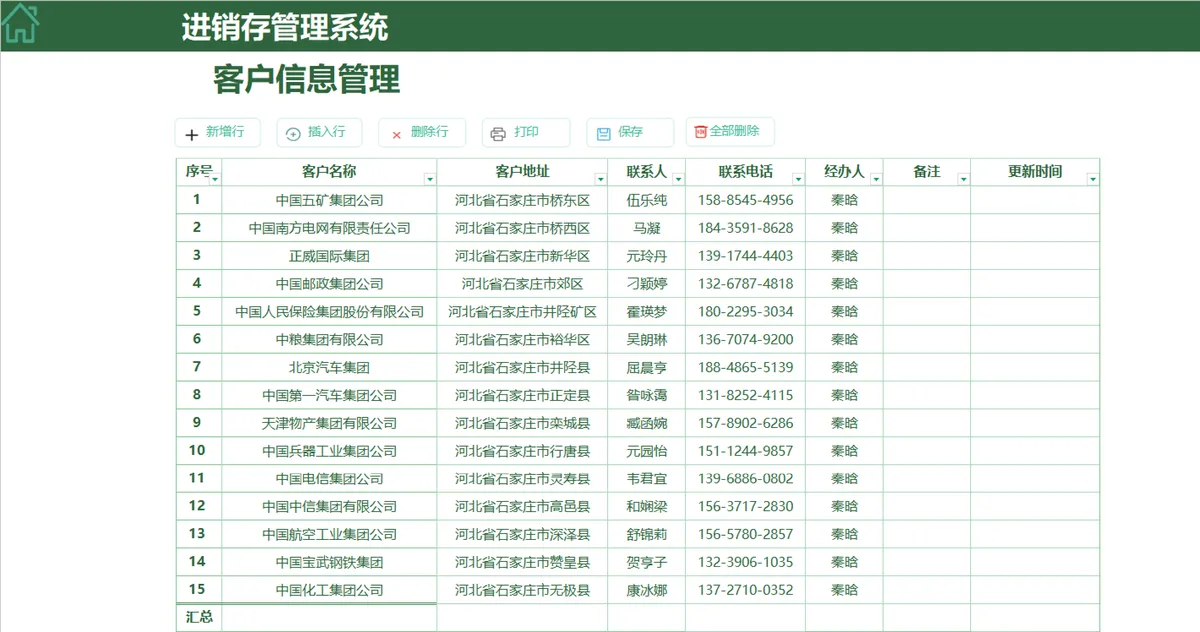Viewport: 1200px width, 632px height.
Task: Select customer cell 北京汽车集团
Action: pyautogui.click(x=329, y=368)
